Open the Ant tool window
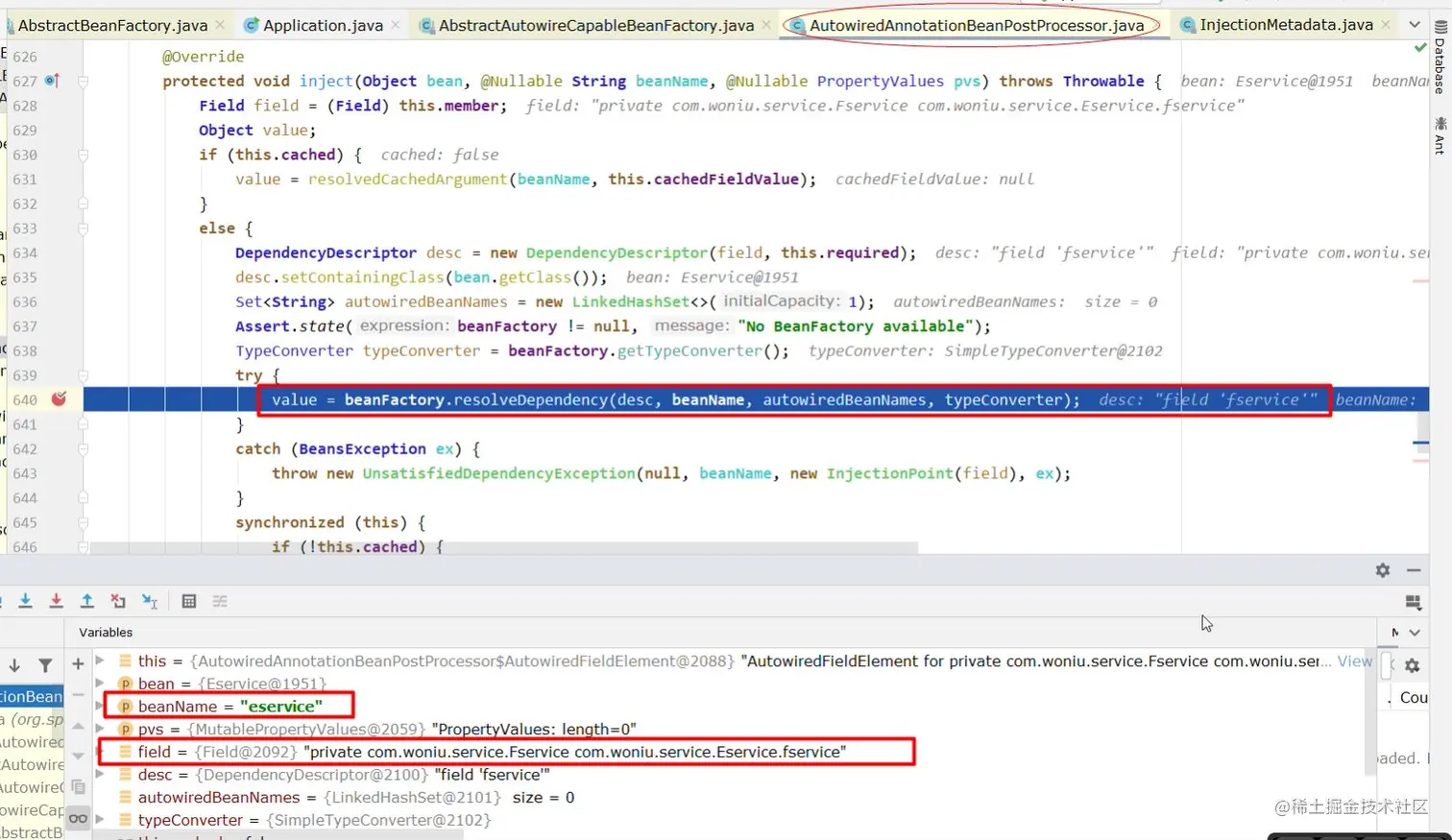 tap(1440, 135)
